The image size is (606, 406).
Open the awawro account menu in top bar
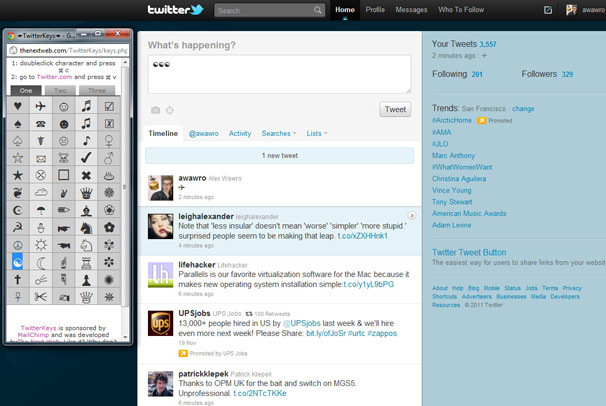585,10
